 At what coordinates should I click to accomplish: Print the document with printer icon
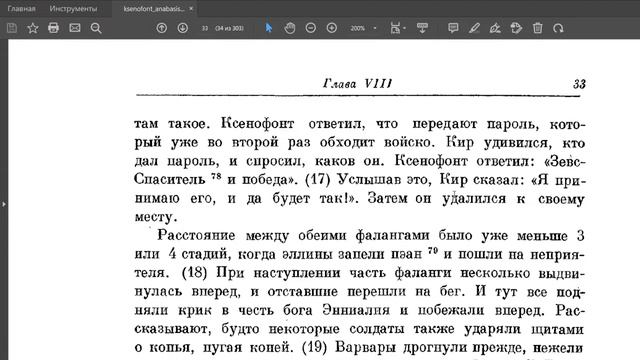point(53,28)
